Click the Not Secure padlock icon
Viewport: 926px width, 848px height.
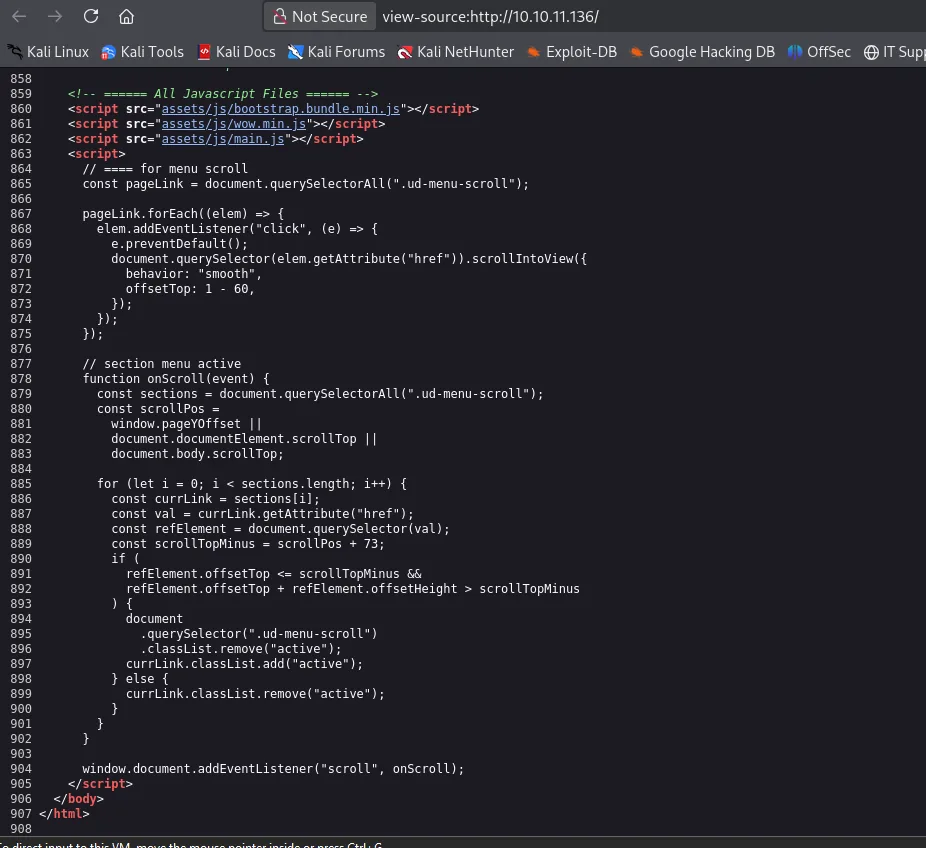point(279,17)
